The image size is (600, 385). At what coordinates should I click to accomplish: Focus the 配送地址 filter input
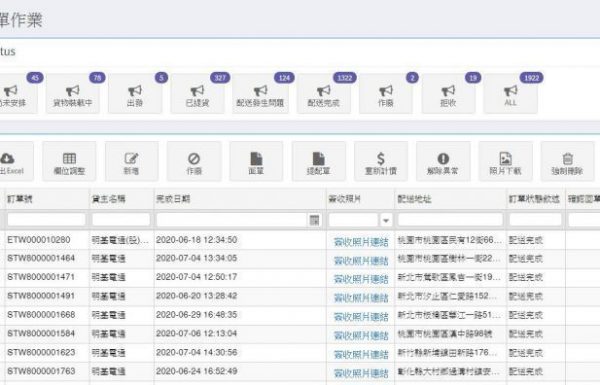pyautogui.click(x=450, y=220)
